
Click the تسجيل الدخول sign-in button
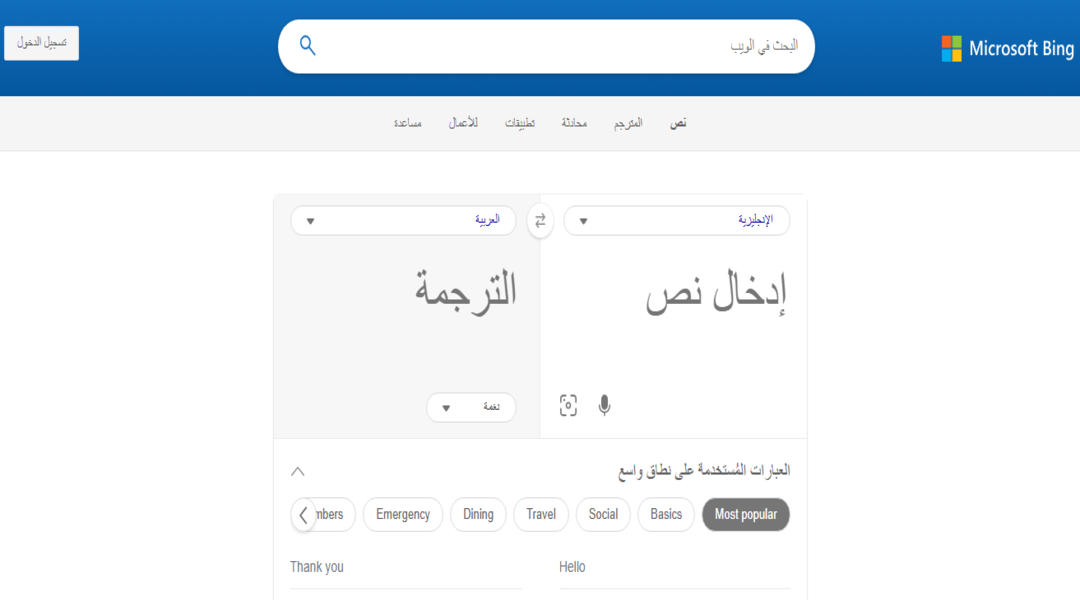(x=40, y=42)
